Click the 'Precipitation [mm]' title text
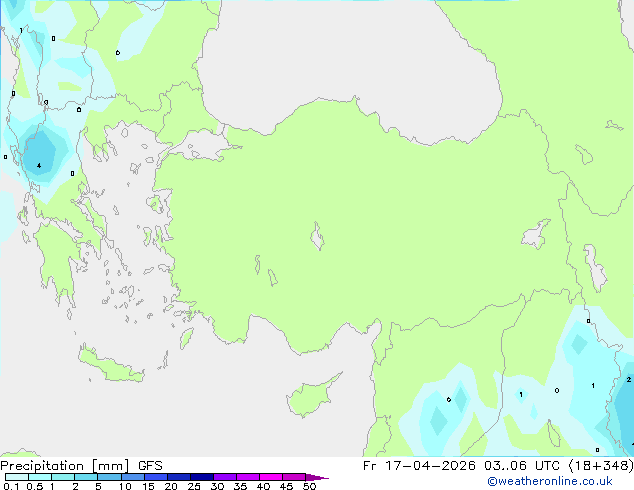 coord(65,466)
